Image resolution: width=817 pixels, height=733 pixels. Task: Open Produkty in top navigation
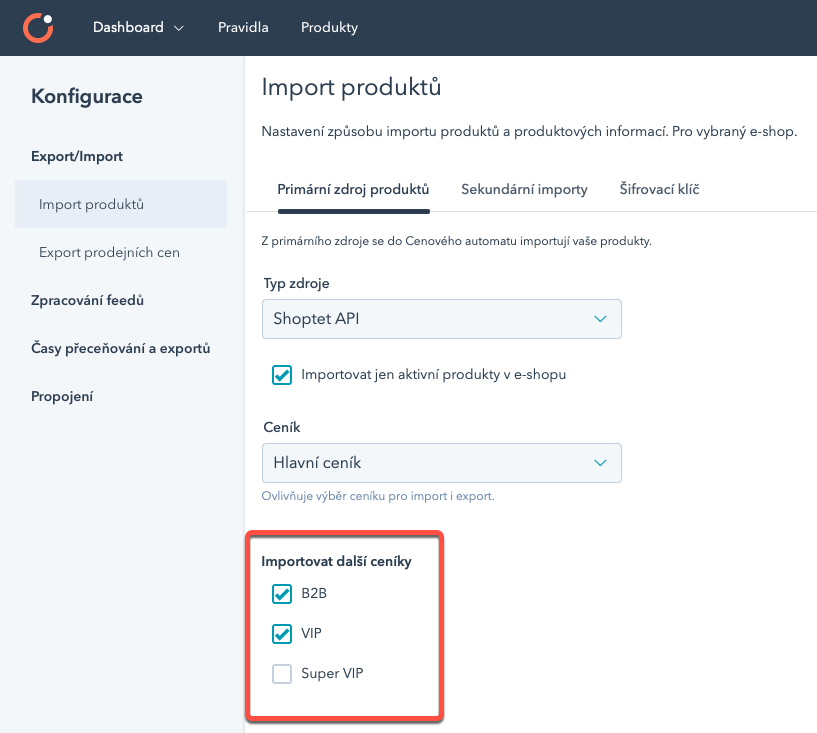pyautogui.click(x=329, y=27)
